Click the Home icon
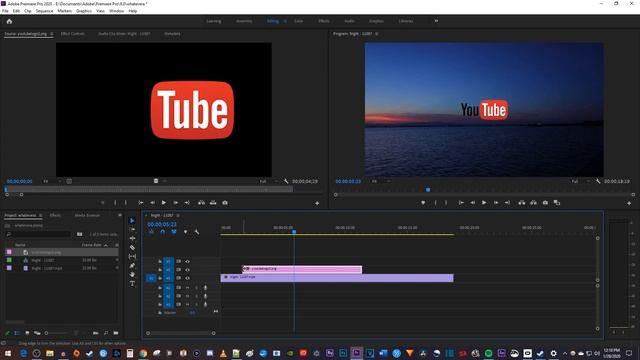 pyautogui.click(x=9, y=21)
